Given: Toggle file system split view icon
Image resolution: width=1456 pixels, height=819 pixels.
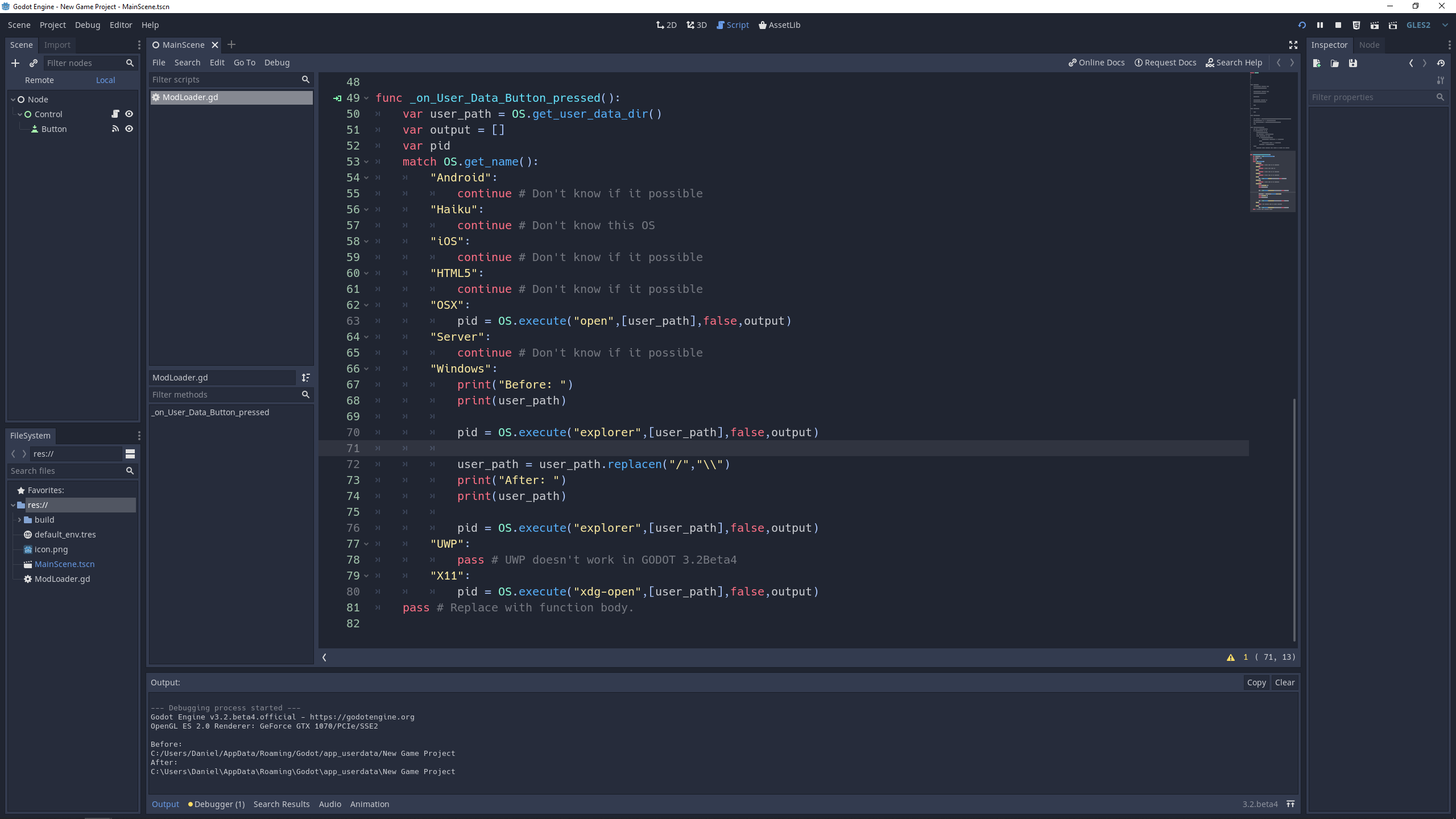Looking at the screenshot, I should (130, 454).
